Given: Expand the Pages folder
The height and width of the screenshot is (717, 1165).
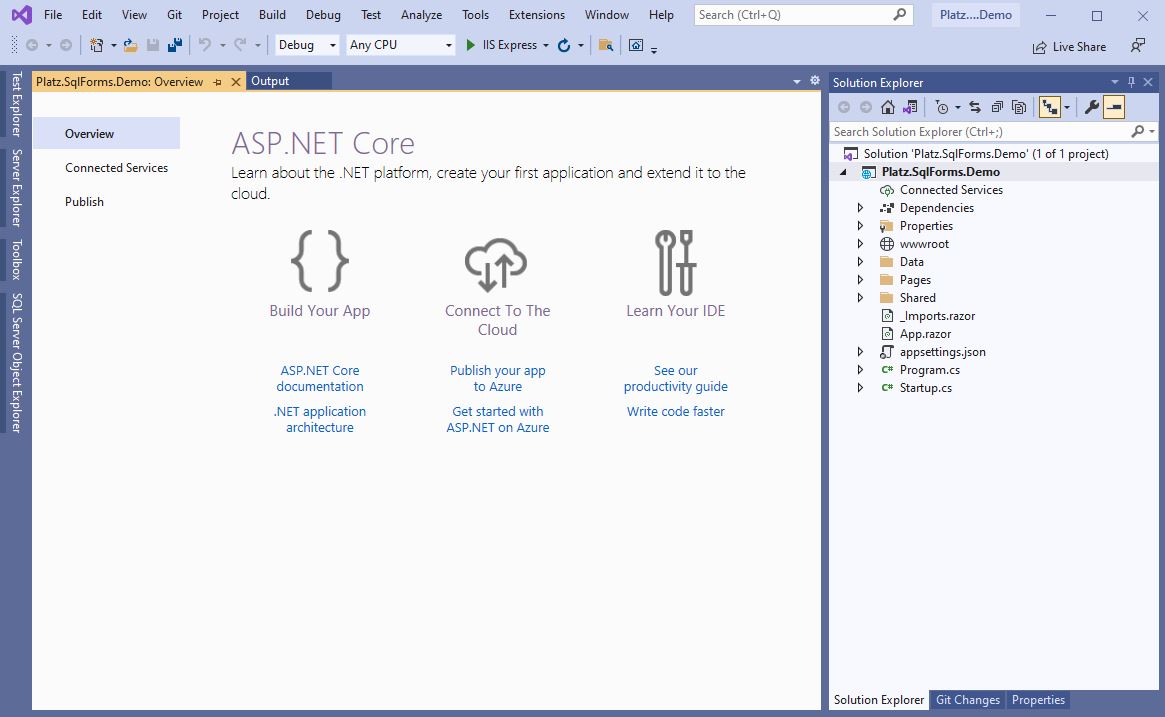Looking at the screenshot, I should (x=860, y=280).
